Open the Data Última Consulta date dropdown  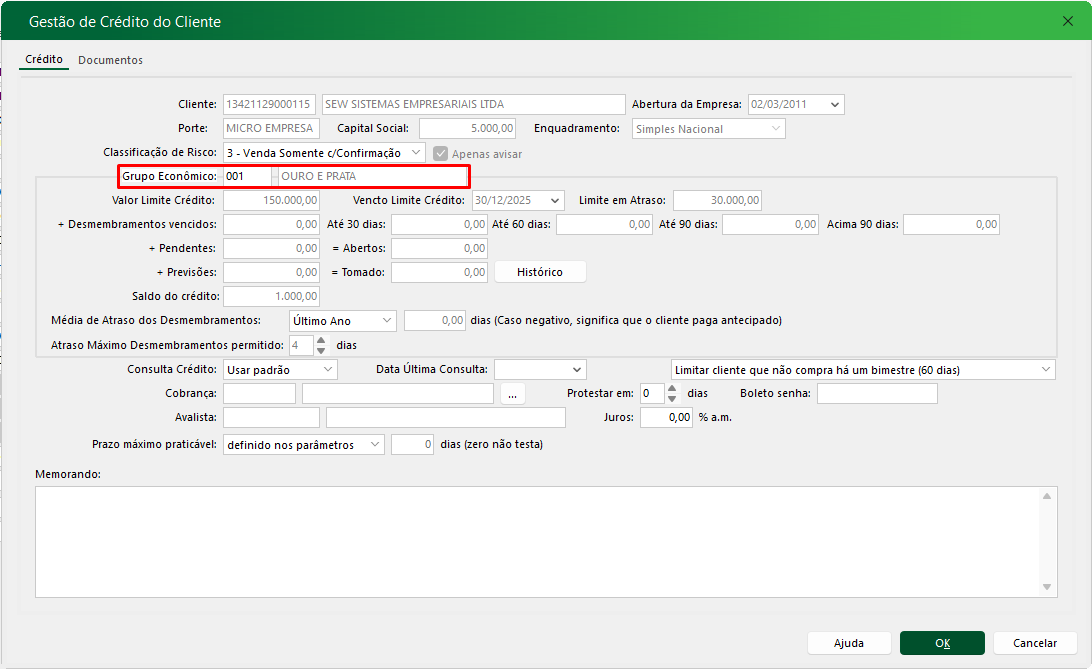pyautogui.click(x=577, y=370)
